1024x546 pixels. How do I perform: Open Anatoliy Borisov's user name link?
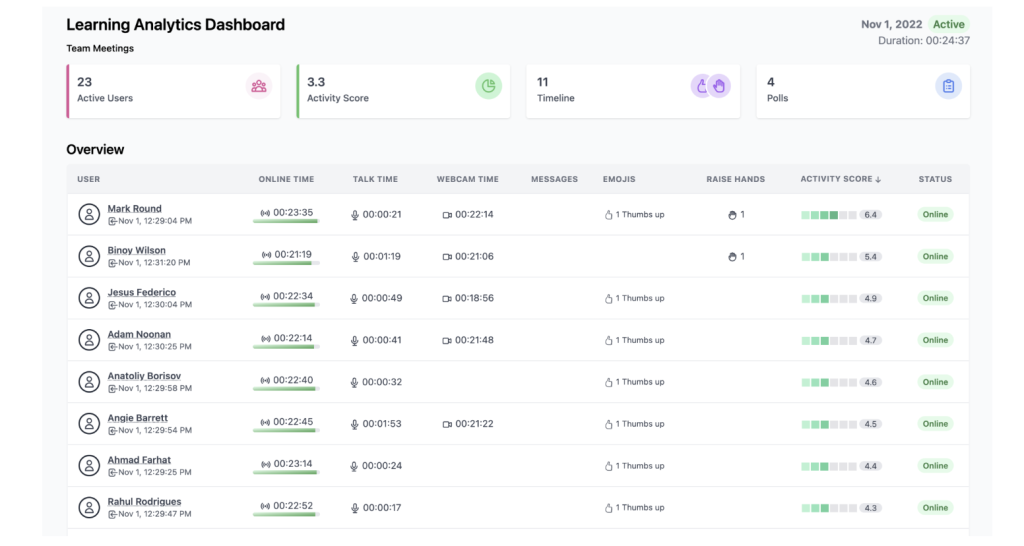[x=144, y=376]
